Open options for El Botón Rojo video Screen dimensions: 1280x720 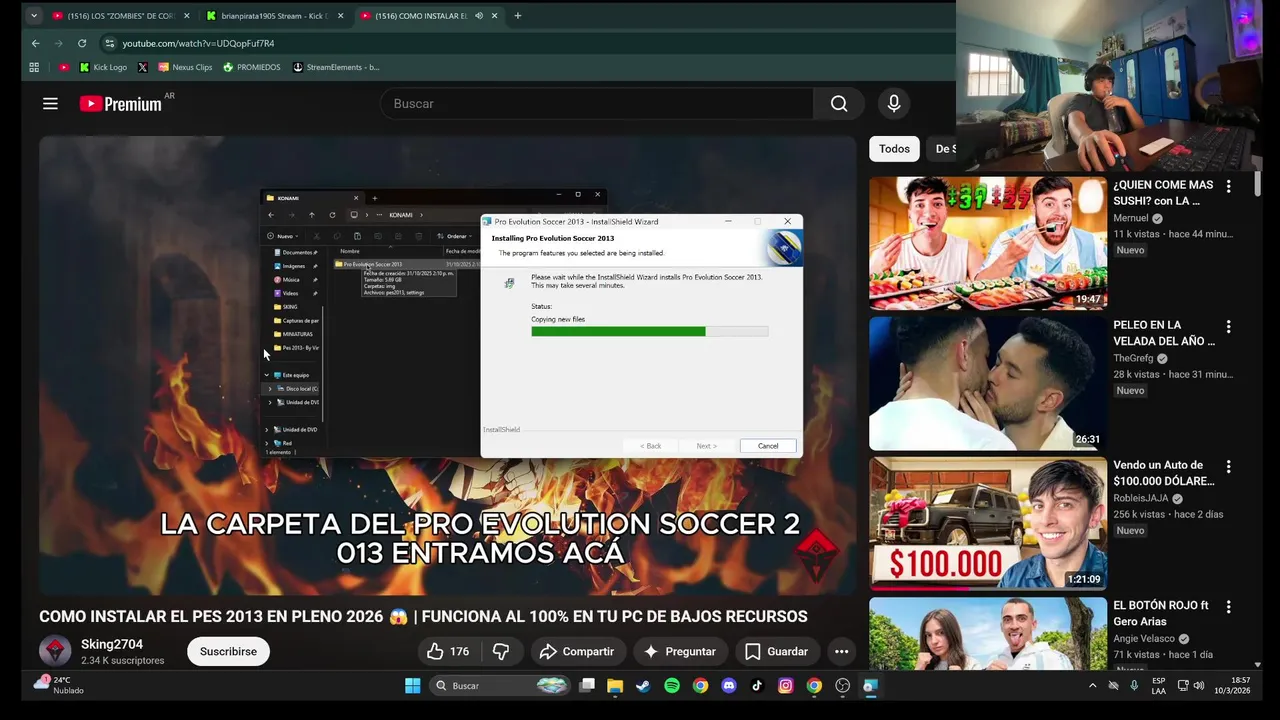(x=1228, y=606)
